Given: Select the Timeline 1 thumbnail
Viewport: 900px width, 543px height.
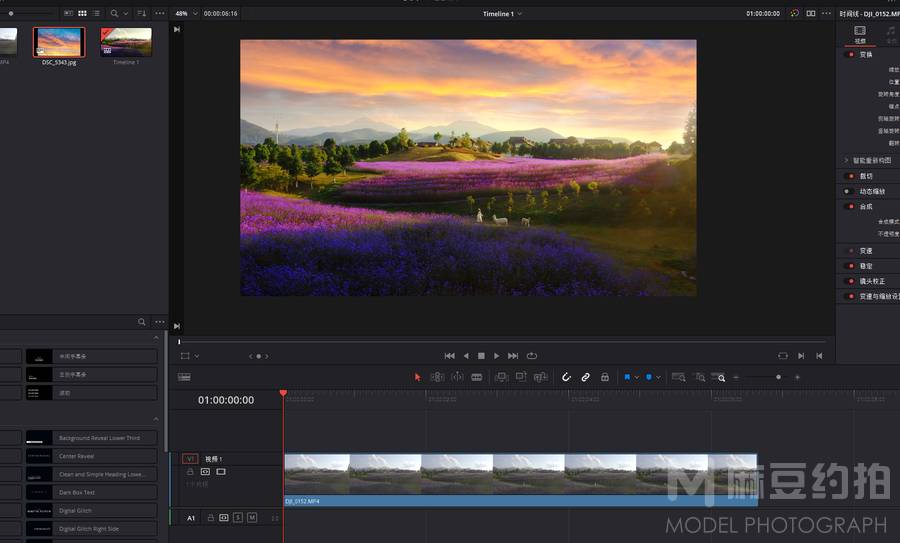Looking at the screenshot, I should tap(126, 42).
